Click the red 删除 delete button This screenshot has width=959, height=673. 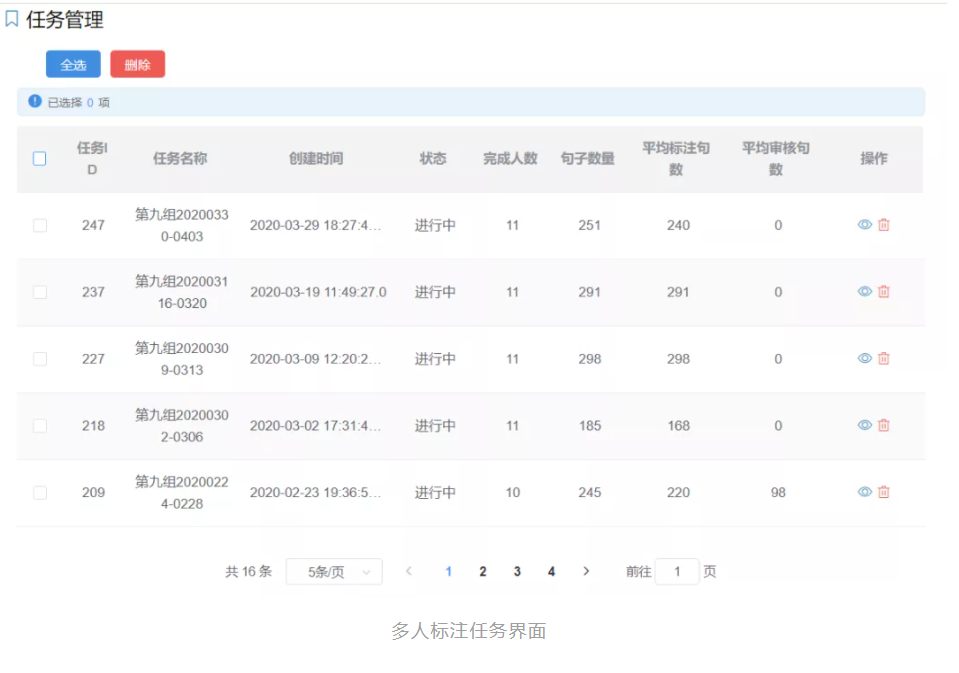click(137, 63)
